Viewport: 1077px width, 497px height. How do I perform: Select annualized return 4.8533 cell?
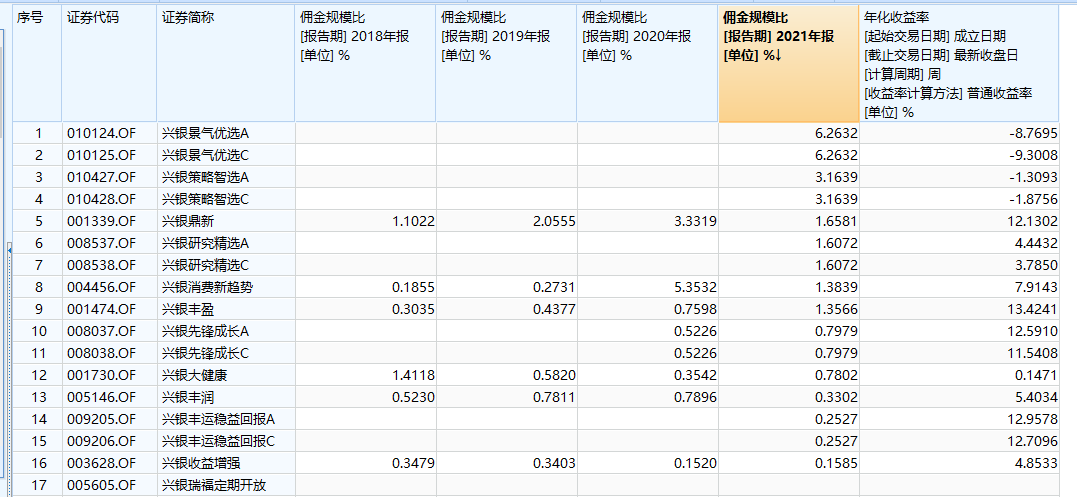click(960, 463)
